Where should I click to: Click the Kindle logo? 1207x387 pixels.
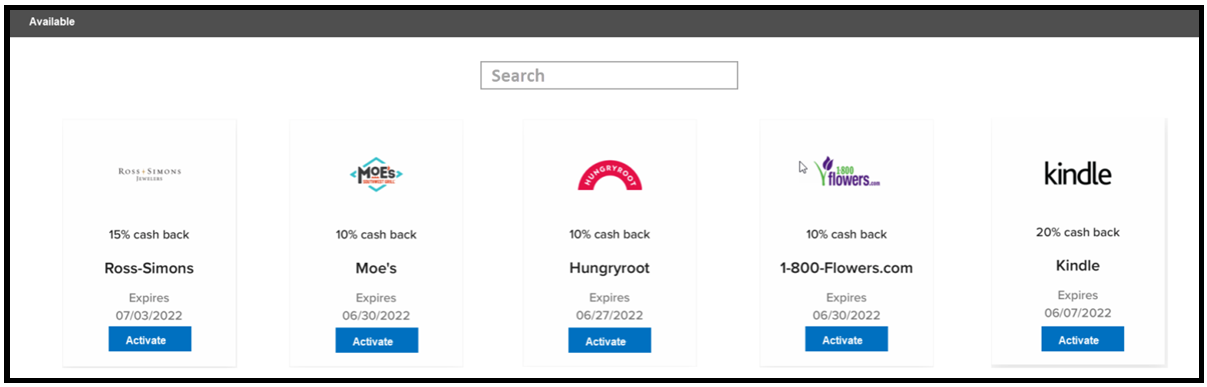pyautogui.click(x=1078, y=173)
